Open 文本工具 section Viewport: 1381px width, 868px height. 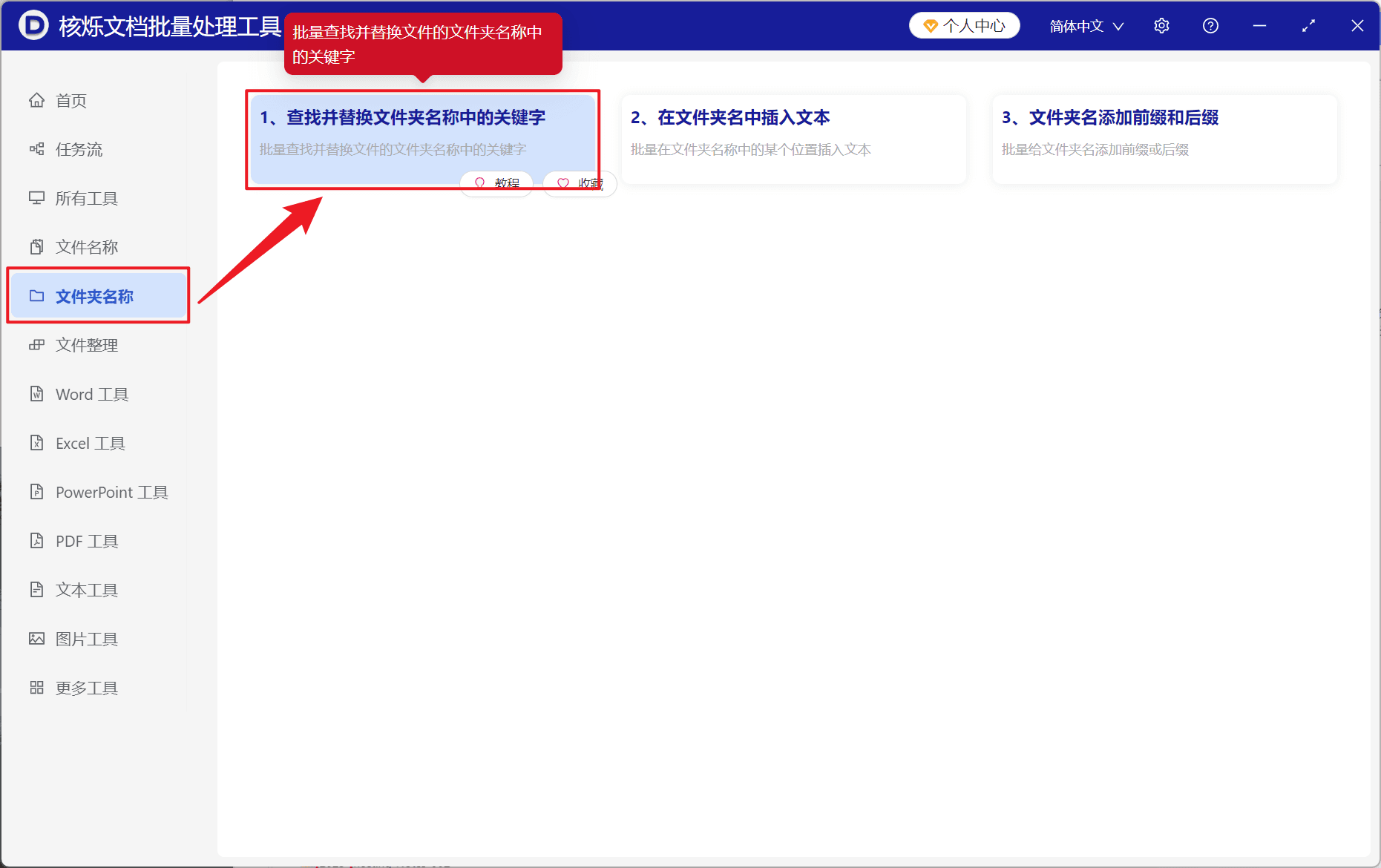coord(98,590)
